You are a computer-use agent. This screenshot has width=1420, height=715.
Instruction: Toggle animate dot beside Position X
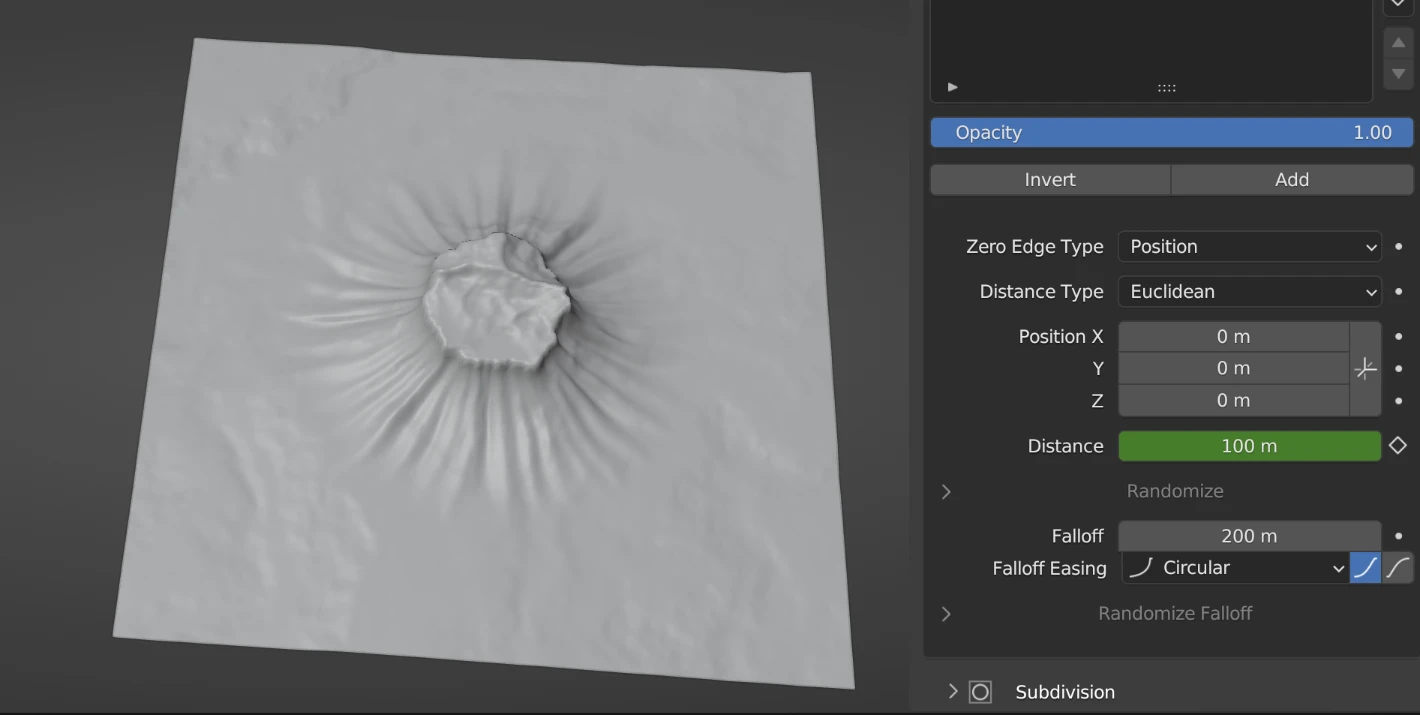click(1398, 337)
